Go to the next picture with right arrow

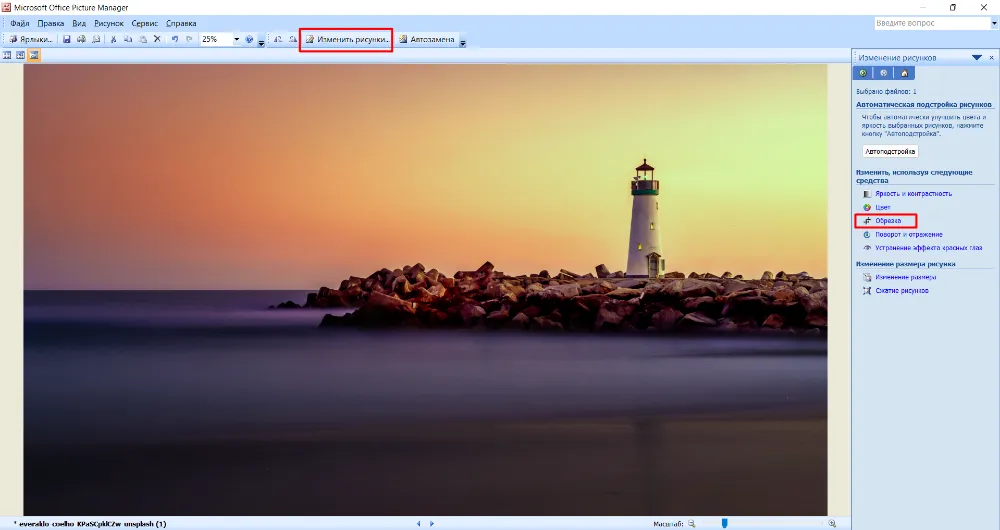[432, 524]
